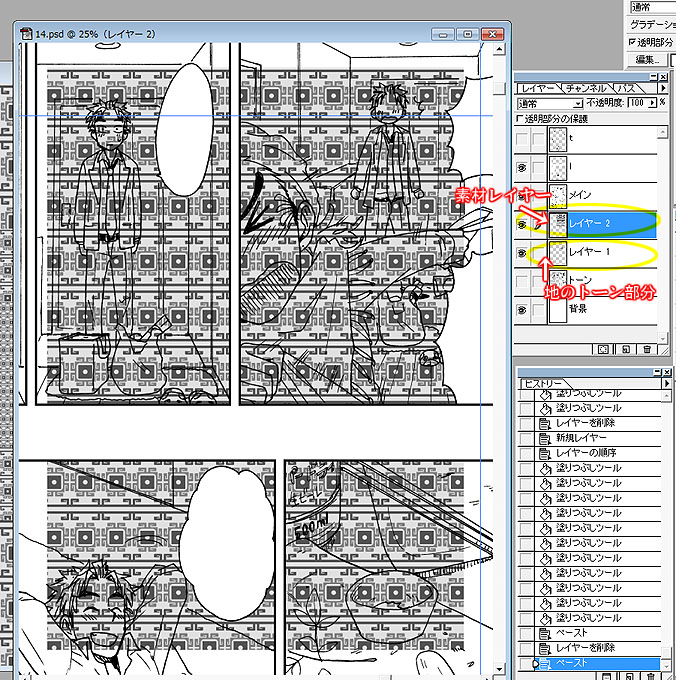Toggle link box next to 背景 layer
676x680 pixels.
click(539, 310)
